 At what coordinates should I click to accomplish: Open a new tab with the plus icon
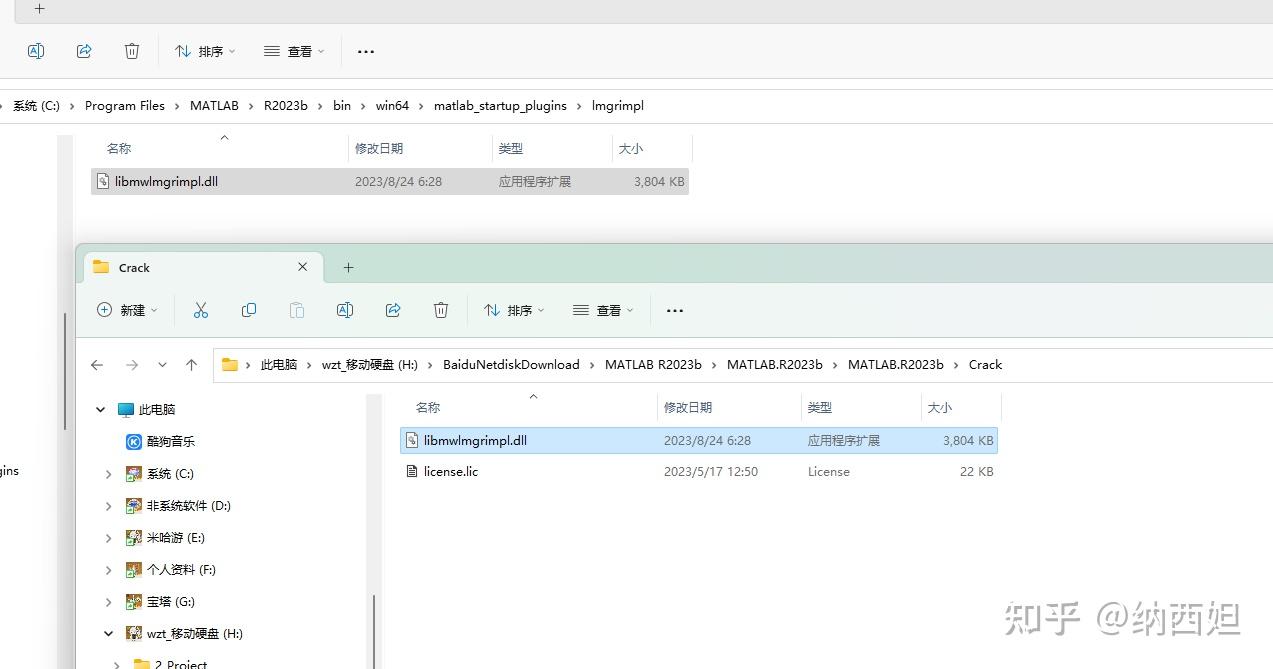point(348,267)
